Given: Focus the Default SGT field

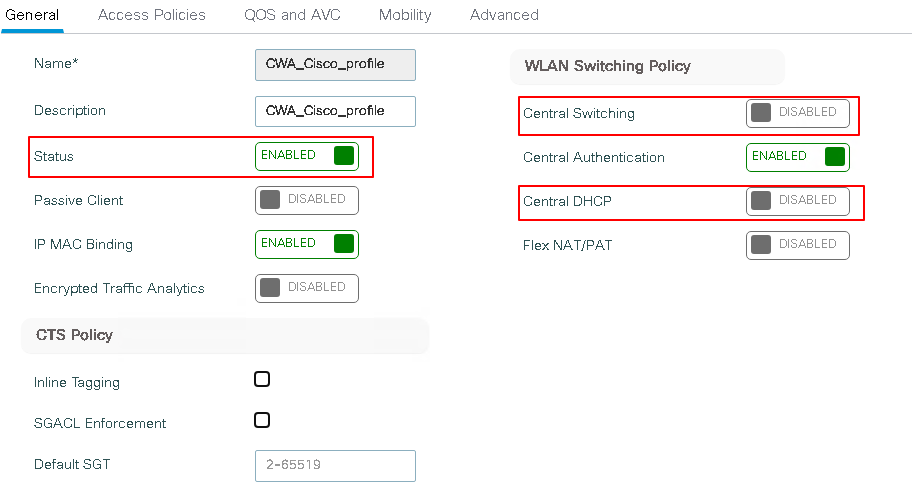Looking at the screenshot, I should 335,465.
